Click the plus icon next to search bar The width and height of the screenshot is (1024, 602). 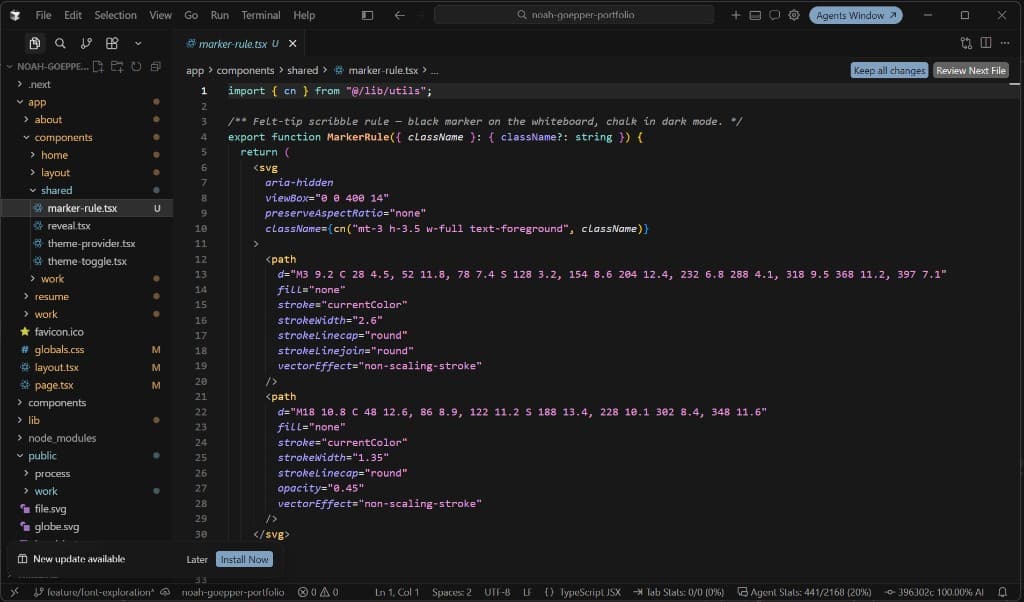coord(735,15)
